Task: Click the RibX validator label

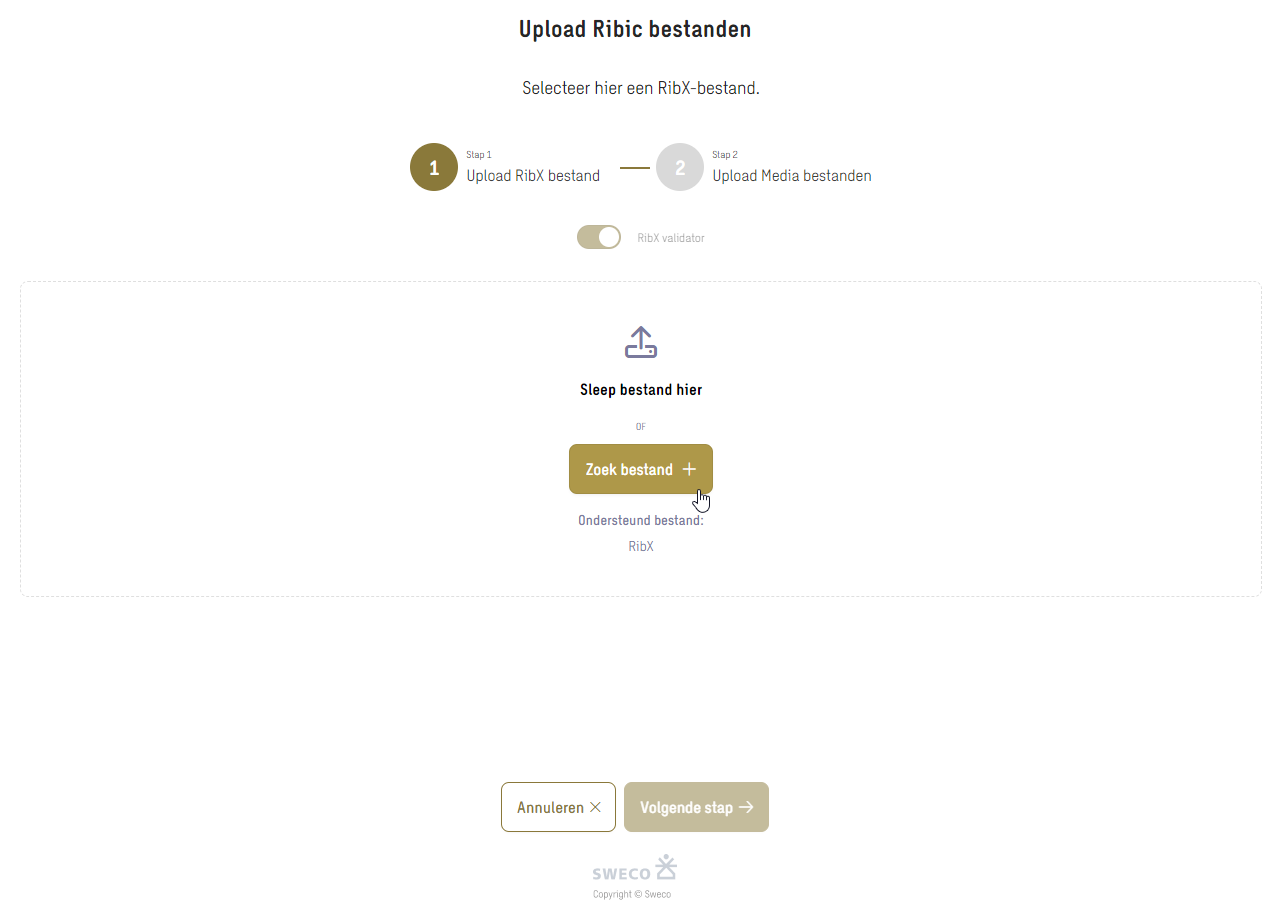Action: (671, 238)
